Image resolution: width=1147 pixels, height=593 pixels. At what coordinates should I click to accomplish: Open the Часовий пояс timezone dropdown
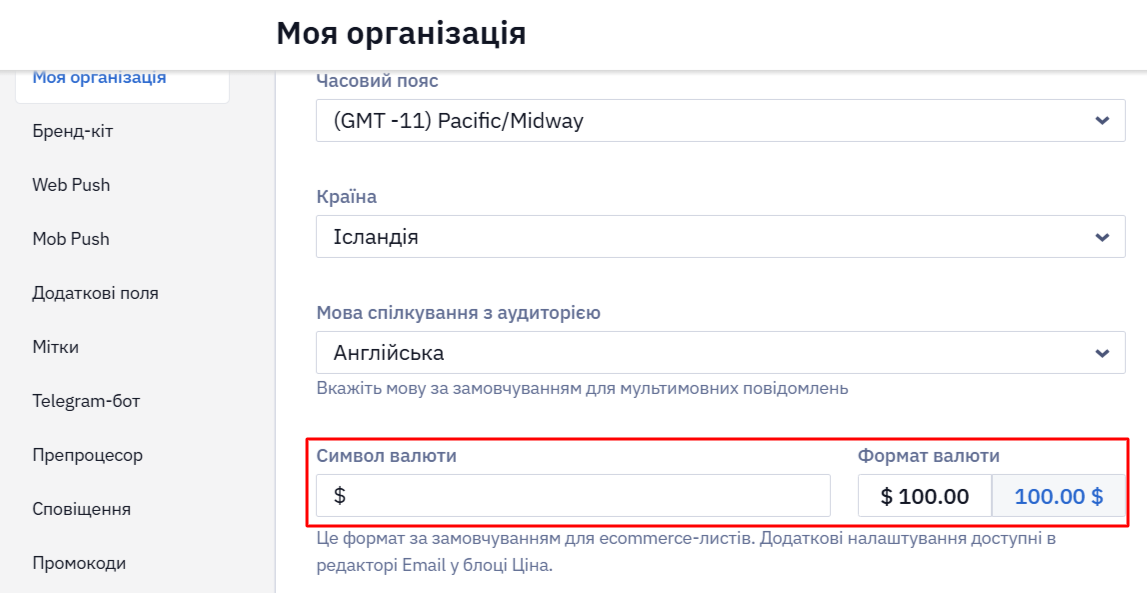pyautogui.click(x=721, y=121)
